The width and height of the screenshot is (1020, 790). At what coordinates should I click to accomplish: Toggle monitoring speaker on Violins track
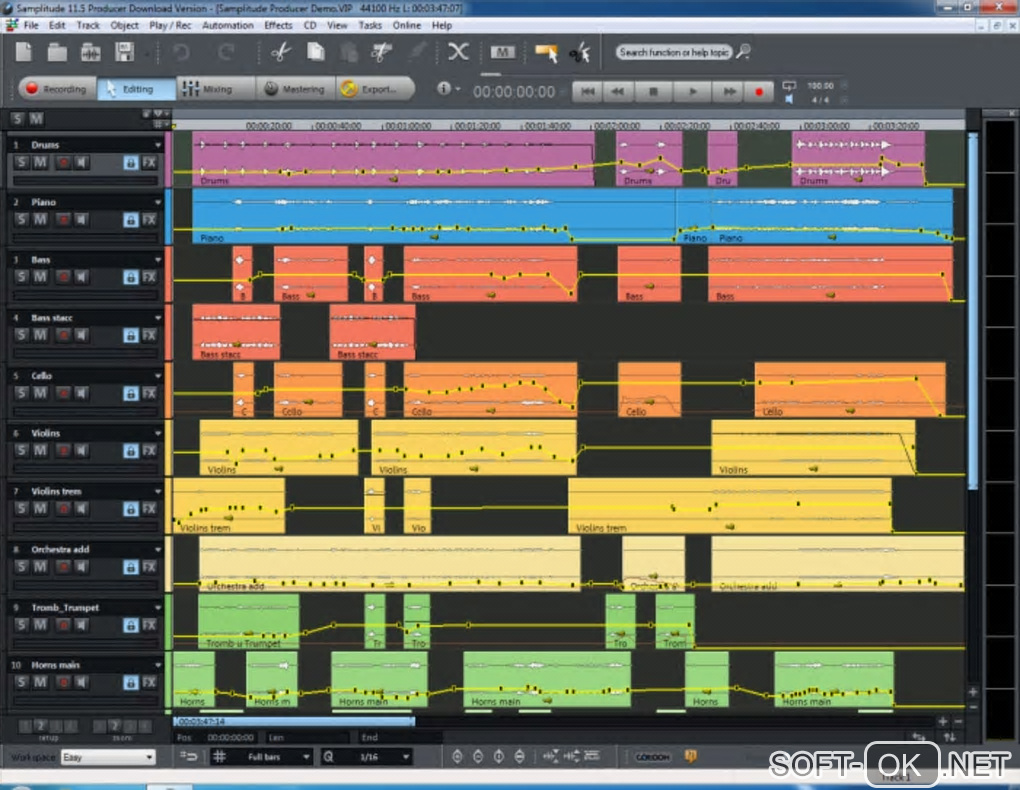coord(81,450)
